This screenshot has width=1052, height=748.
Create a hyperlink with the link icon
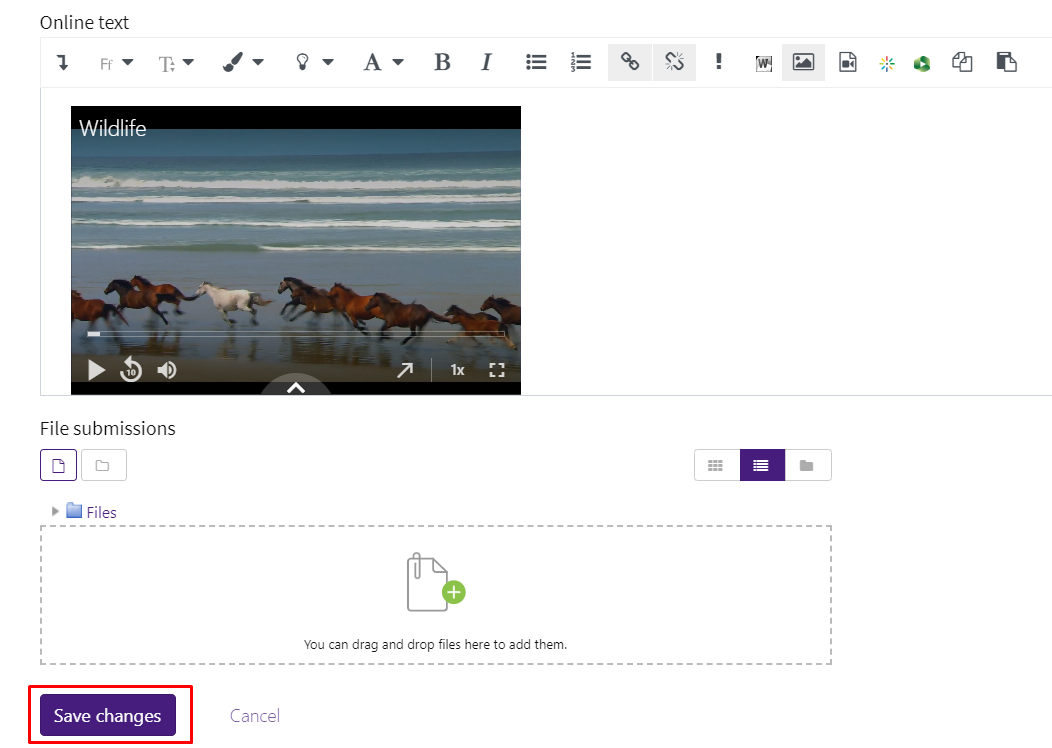tap(629, 62)
